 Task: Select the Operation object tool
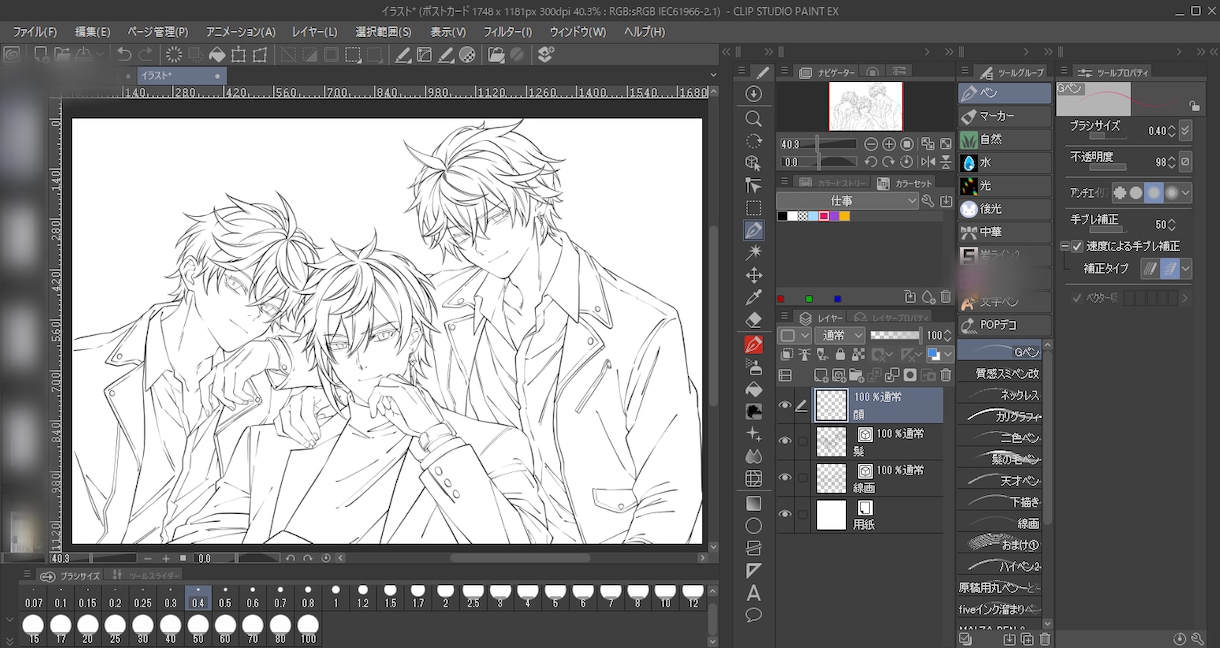coord(754,163)
